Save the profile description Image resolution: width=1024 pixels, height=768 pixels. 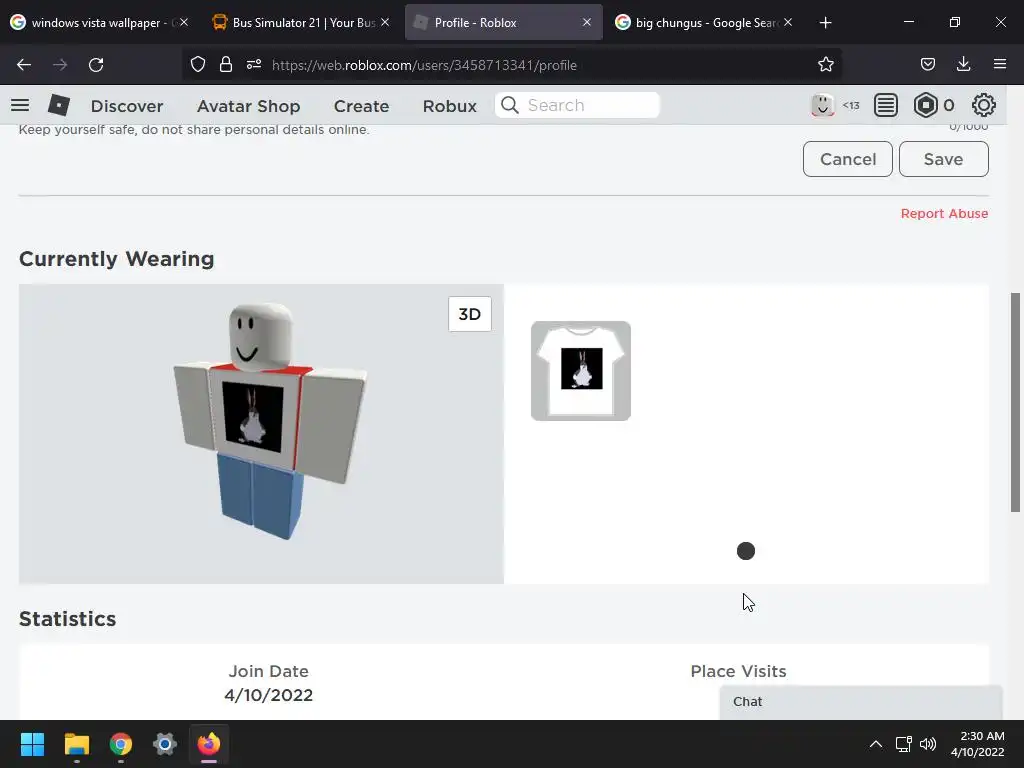944,159
